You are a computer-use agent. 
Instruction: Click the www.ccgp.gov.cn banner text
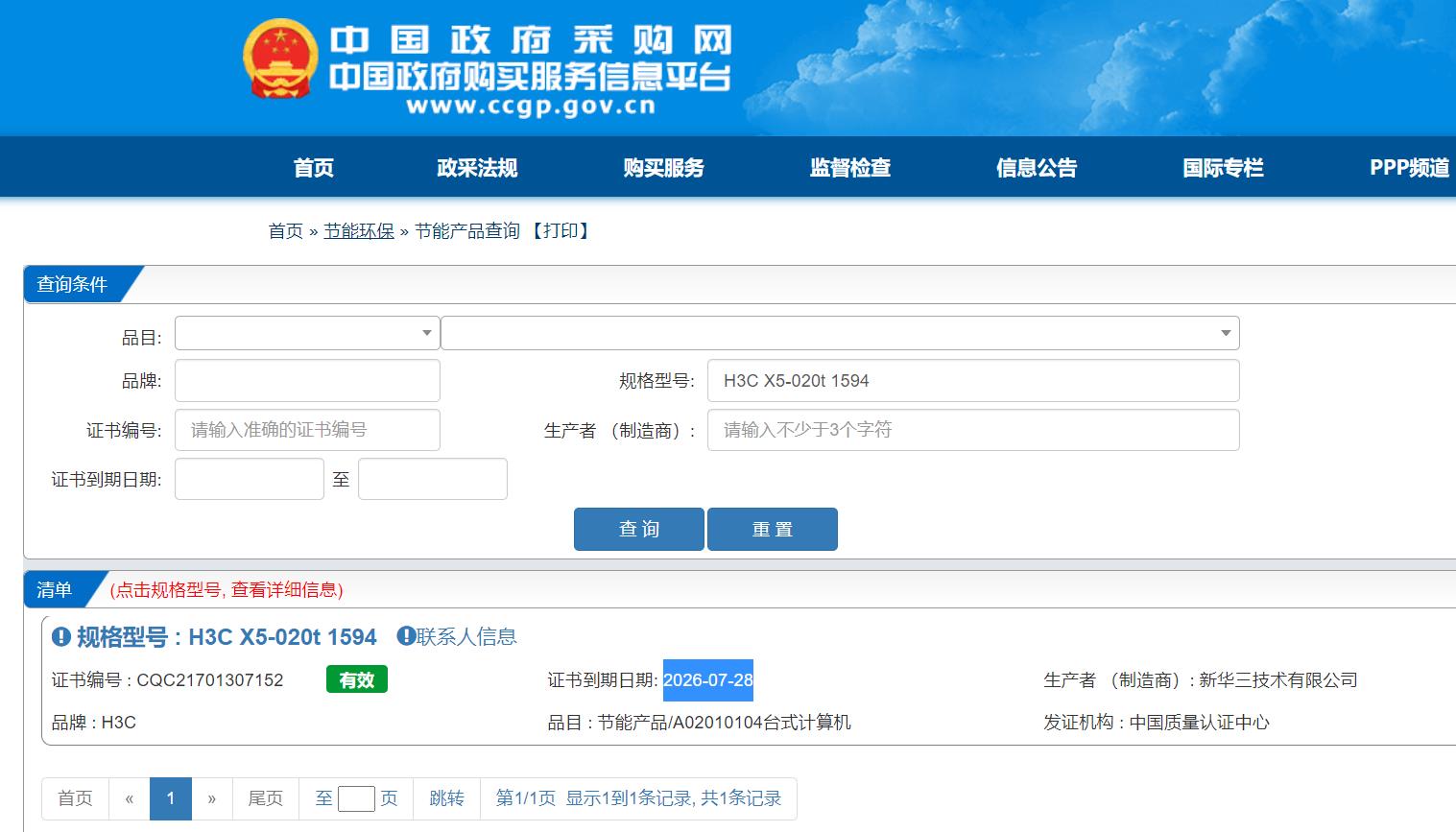(531, 107)
